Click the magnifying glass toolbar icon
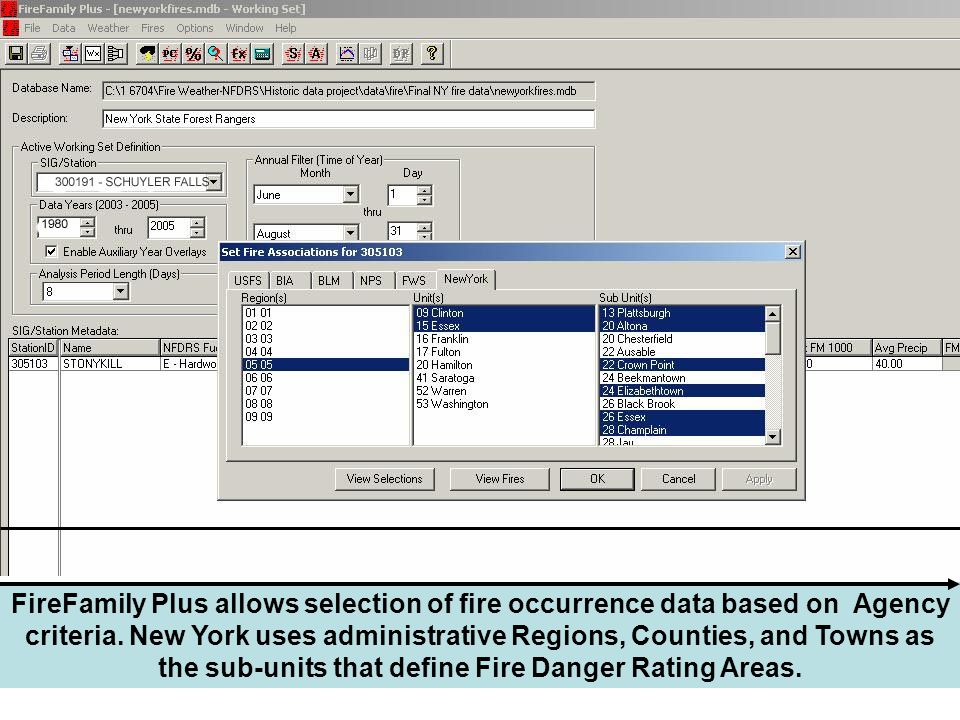Viewport: 960px width, 720px height. pos(216,54)
